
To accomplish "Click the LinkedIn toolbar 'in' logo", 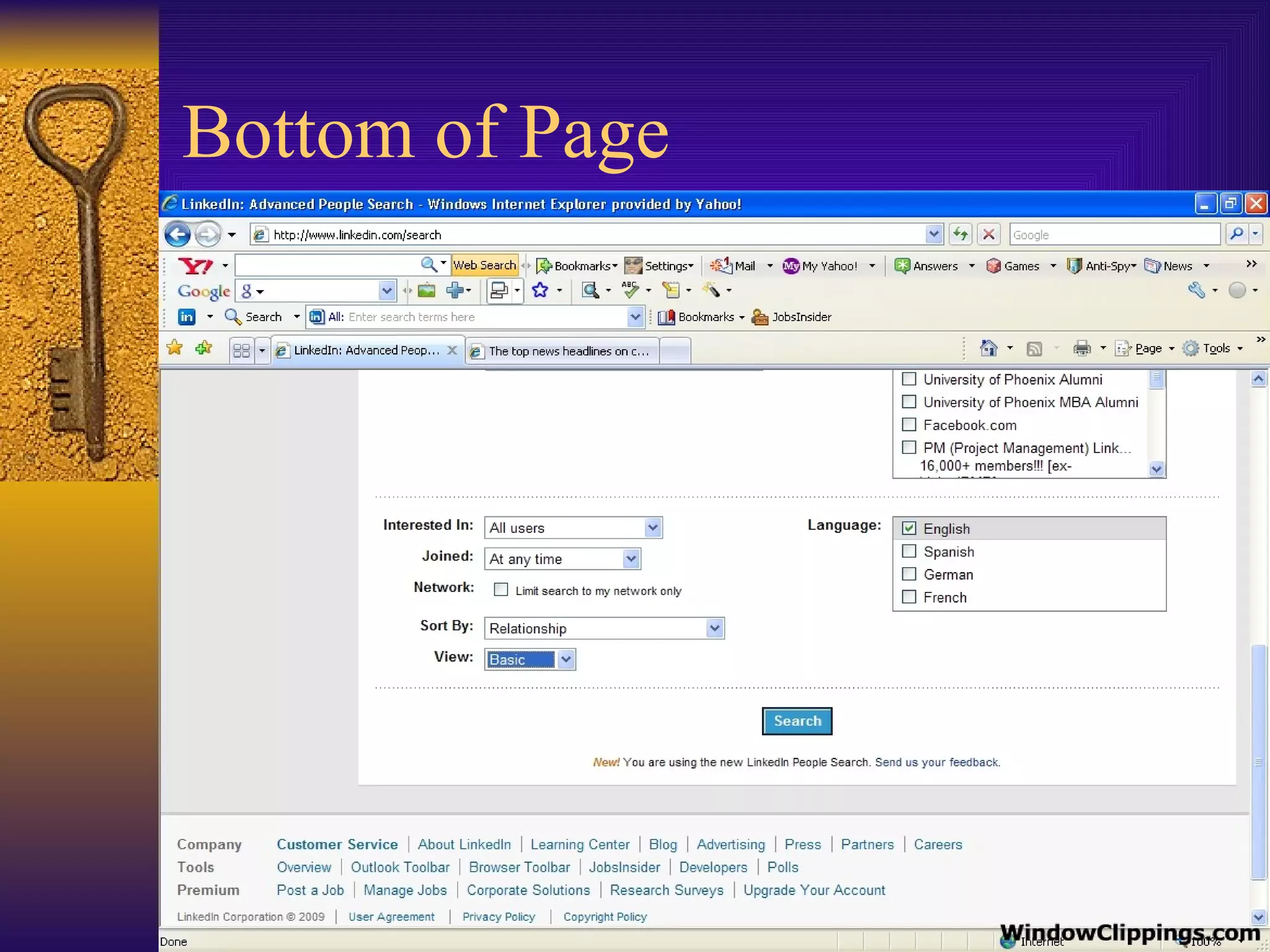I will [187, 317].
